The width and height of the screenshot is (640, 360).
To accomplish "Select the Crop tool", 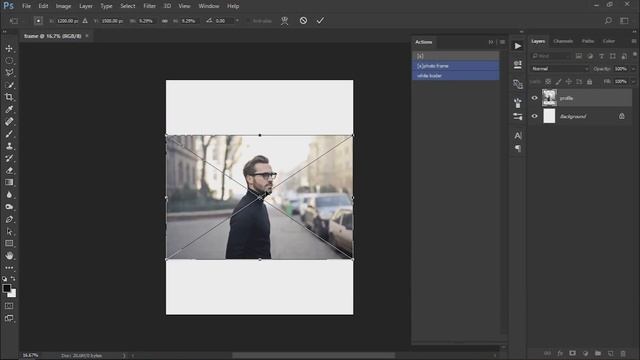I will point(9,97).
